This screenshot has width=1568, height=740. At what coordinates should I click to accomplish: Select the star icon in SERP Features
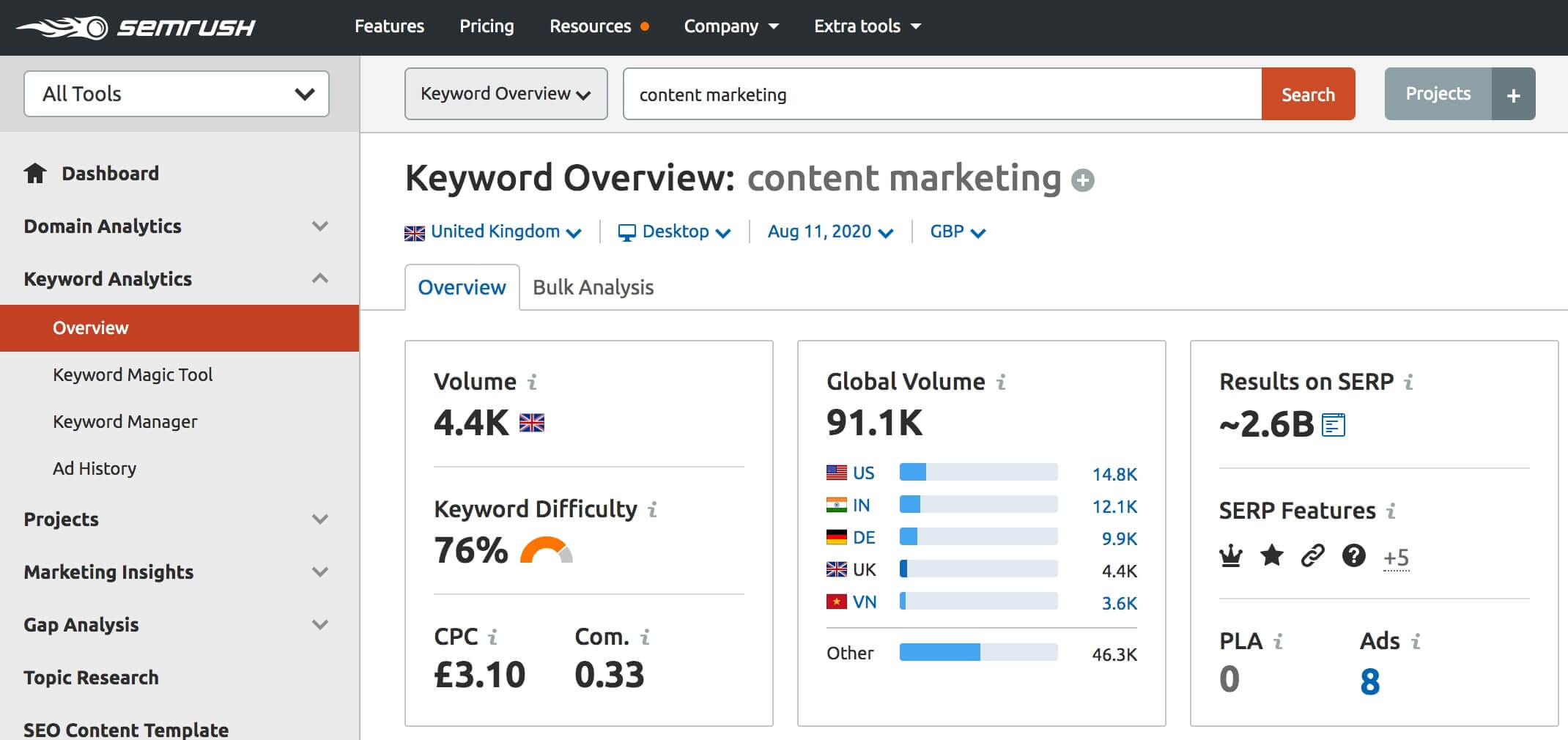(1272, 556)
